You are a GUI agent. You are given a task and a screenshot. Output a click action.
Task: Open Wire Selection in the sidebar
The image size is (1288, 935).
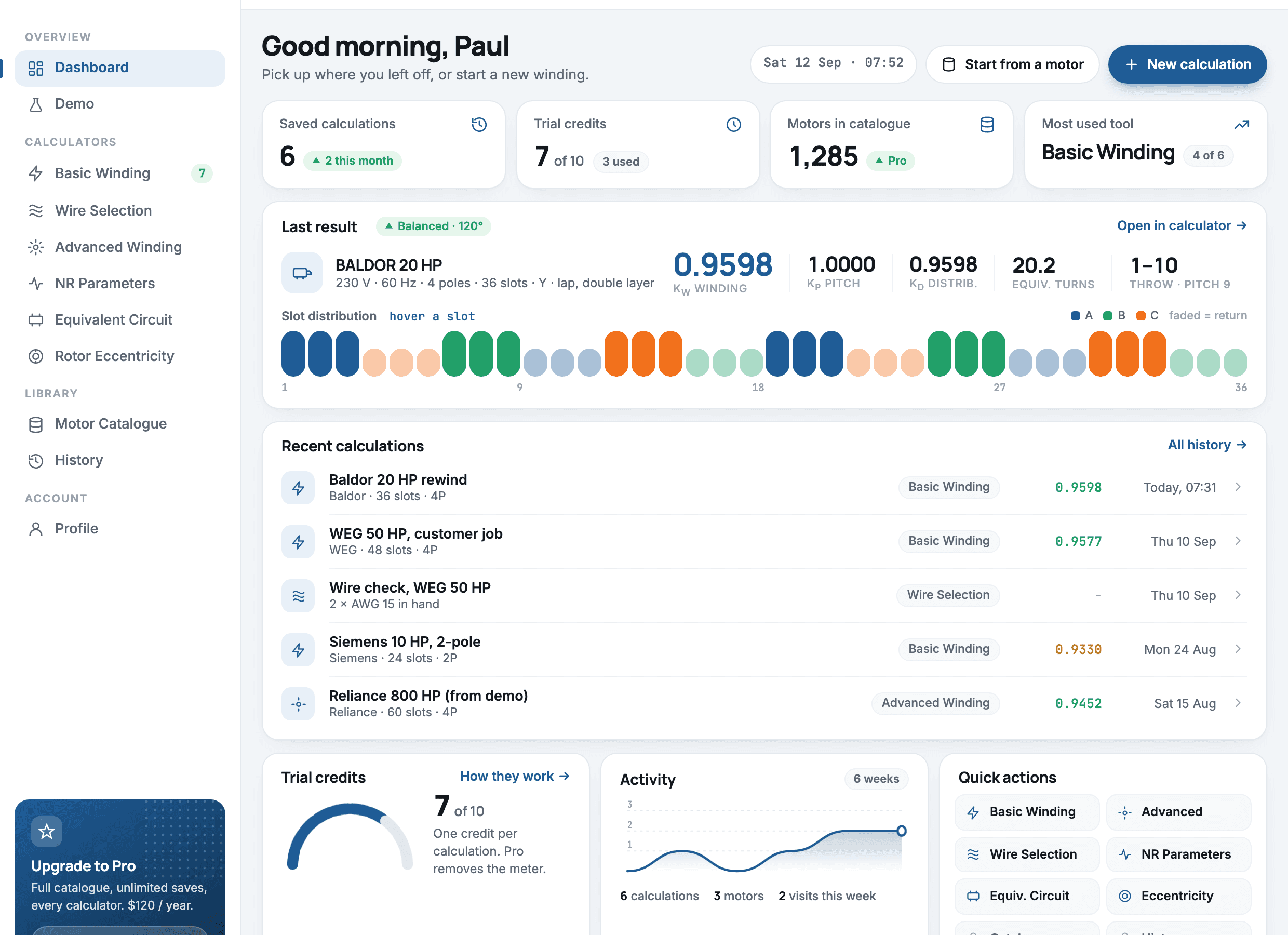pyautogui.click(x=120, y=211)
